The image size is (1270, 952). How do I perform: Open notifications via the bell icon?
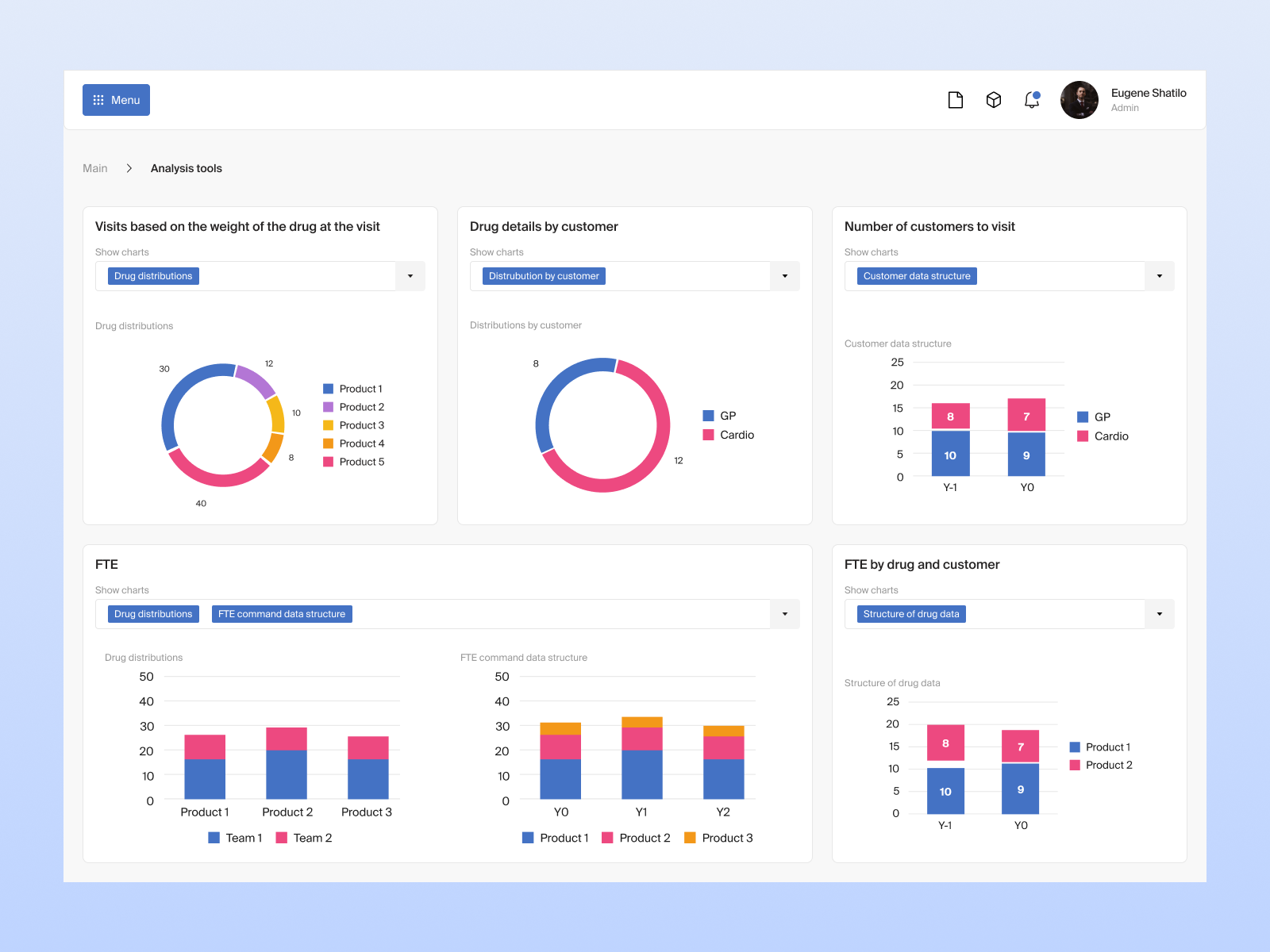pyautogui.click(x=1032, y=99)
